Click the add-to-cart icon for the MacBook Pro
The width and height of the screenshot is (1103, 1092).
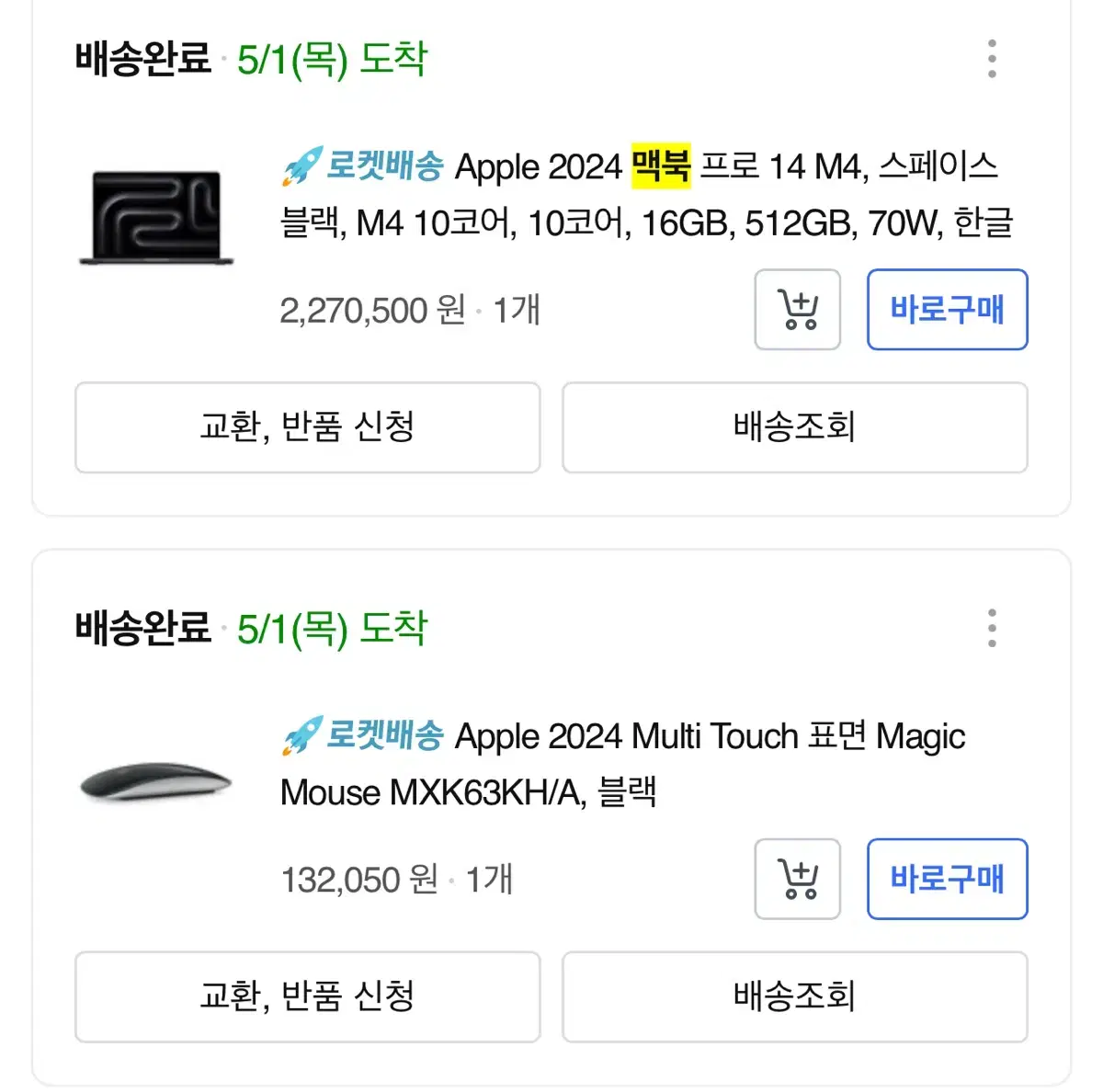tap(796, 311)
